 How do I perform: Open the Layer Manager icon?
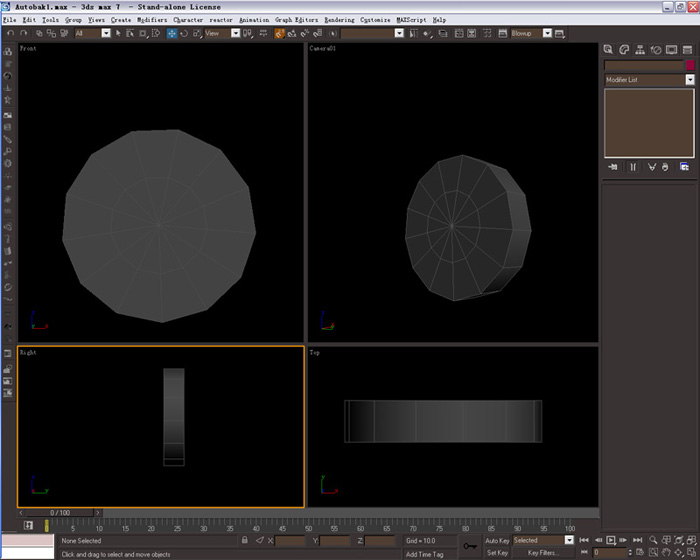click(x=442, y=33)
